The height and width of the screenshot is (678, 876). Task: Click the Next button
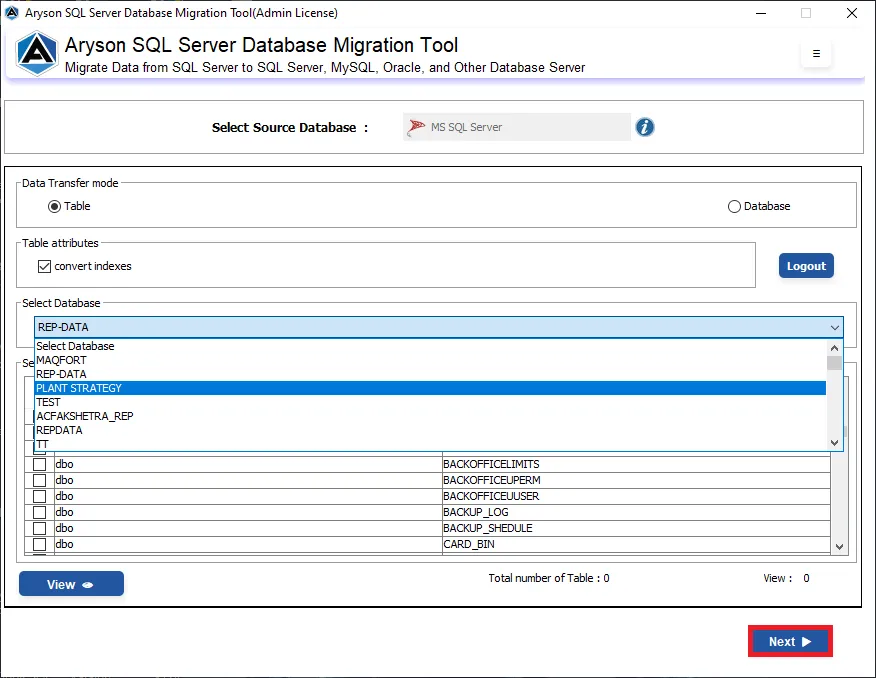click(790, 641)
